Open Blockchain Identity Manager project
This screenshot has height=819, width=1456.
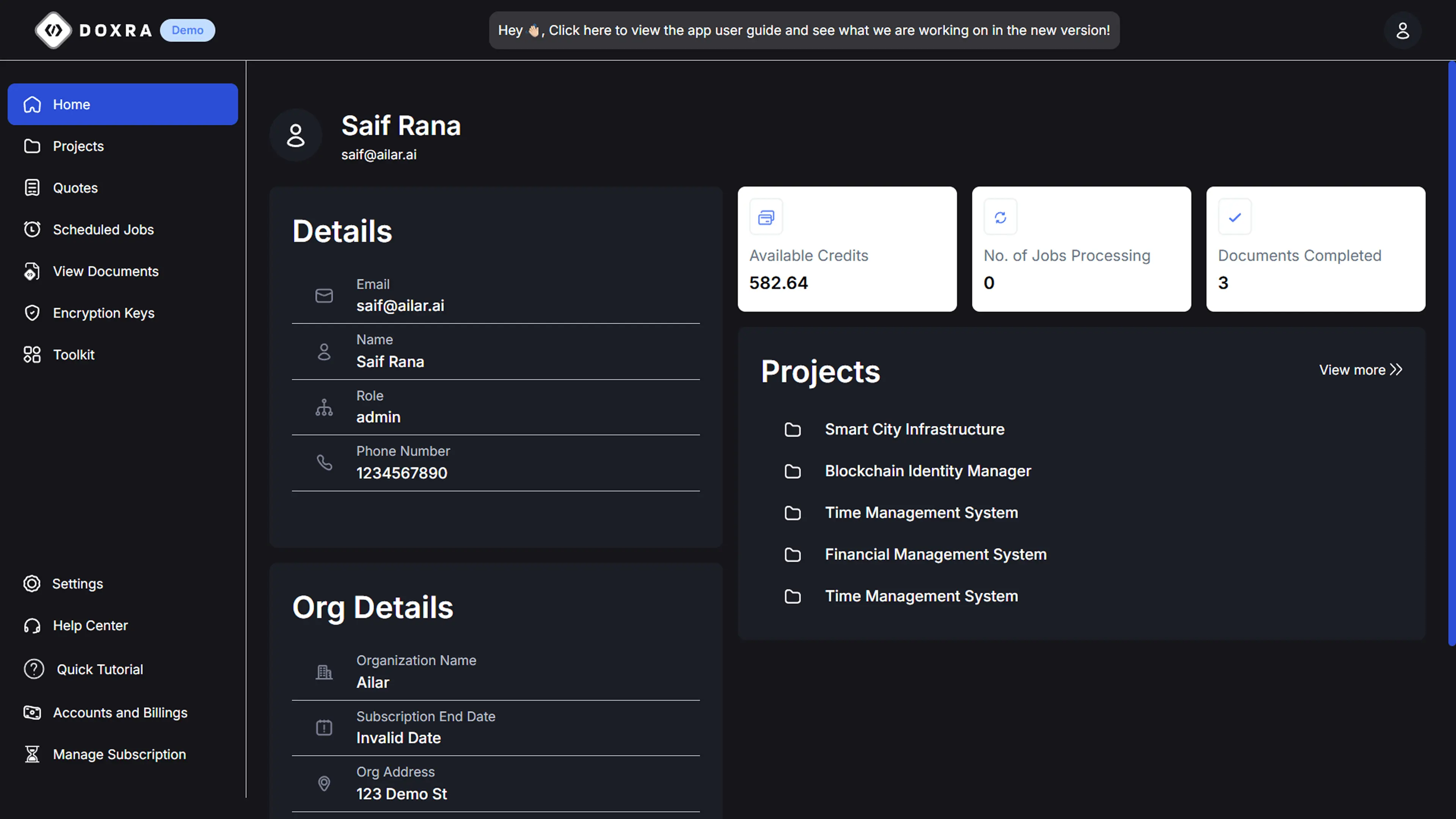click(927, 471)
